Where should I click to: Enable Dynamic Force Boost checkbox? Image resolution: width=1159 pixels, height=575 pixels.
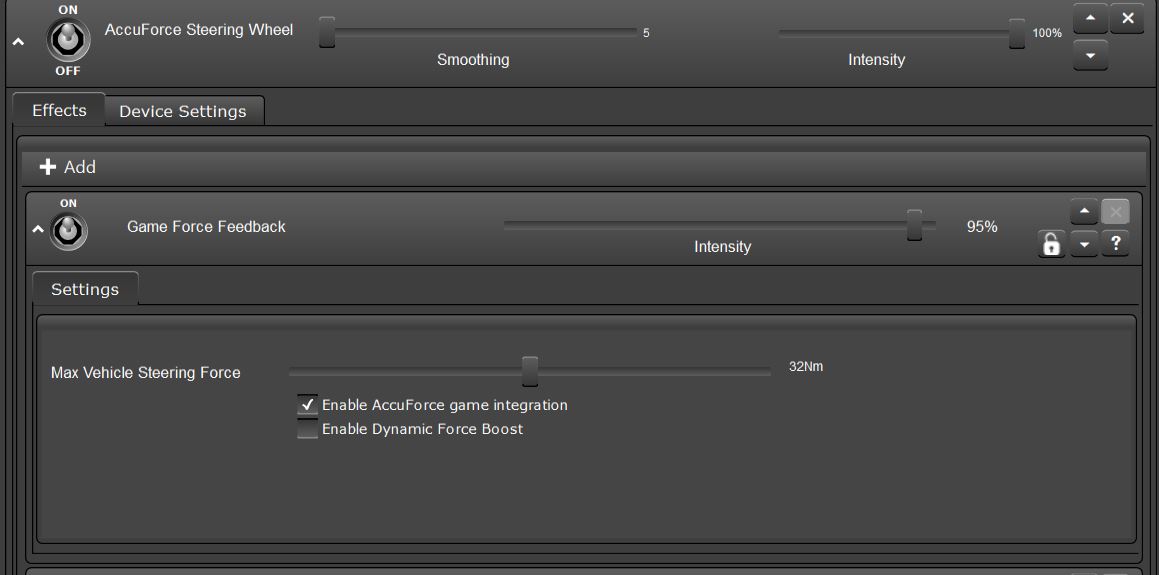click(x=308, y=429)
